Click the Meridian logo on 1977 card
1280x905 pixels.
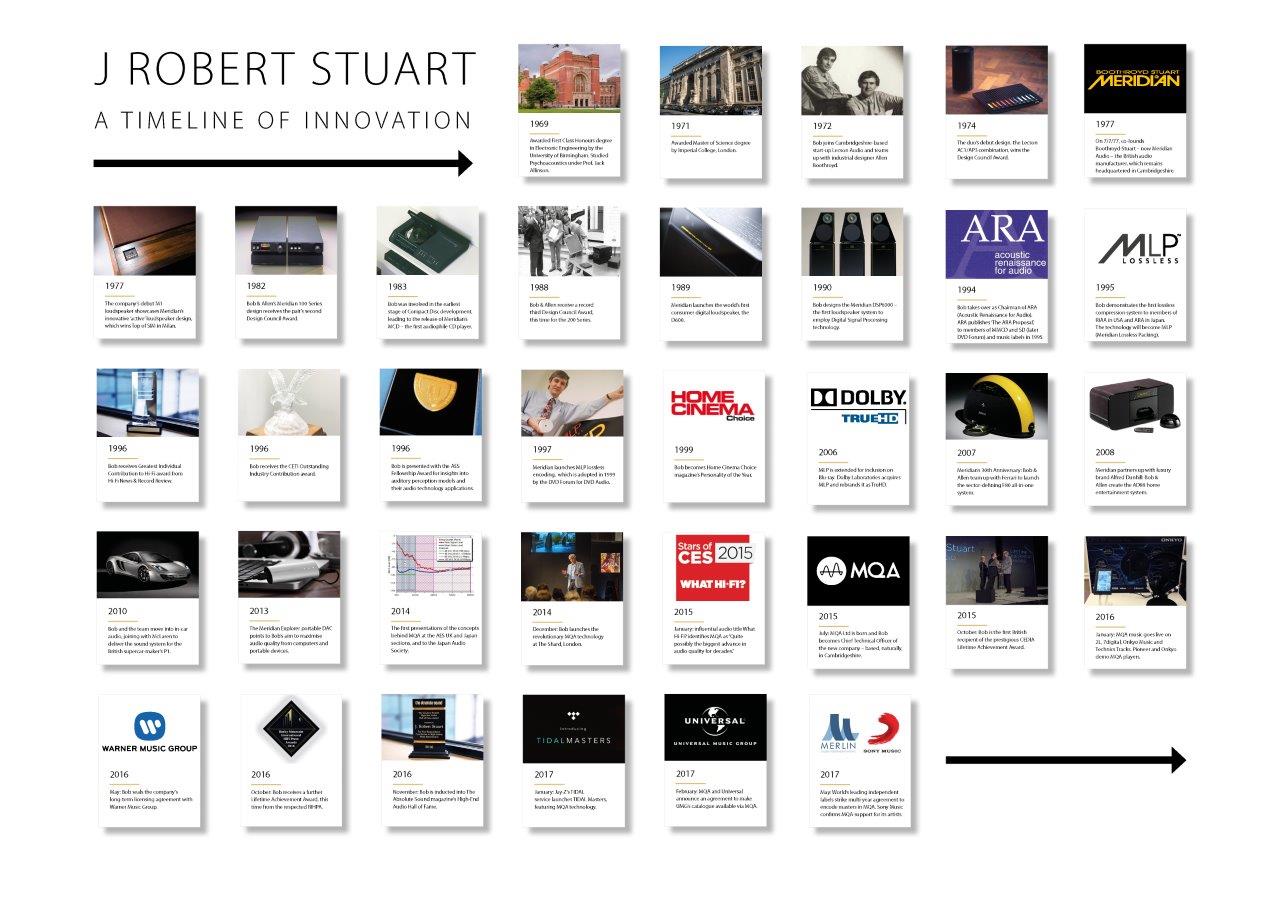[1134, 80]
